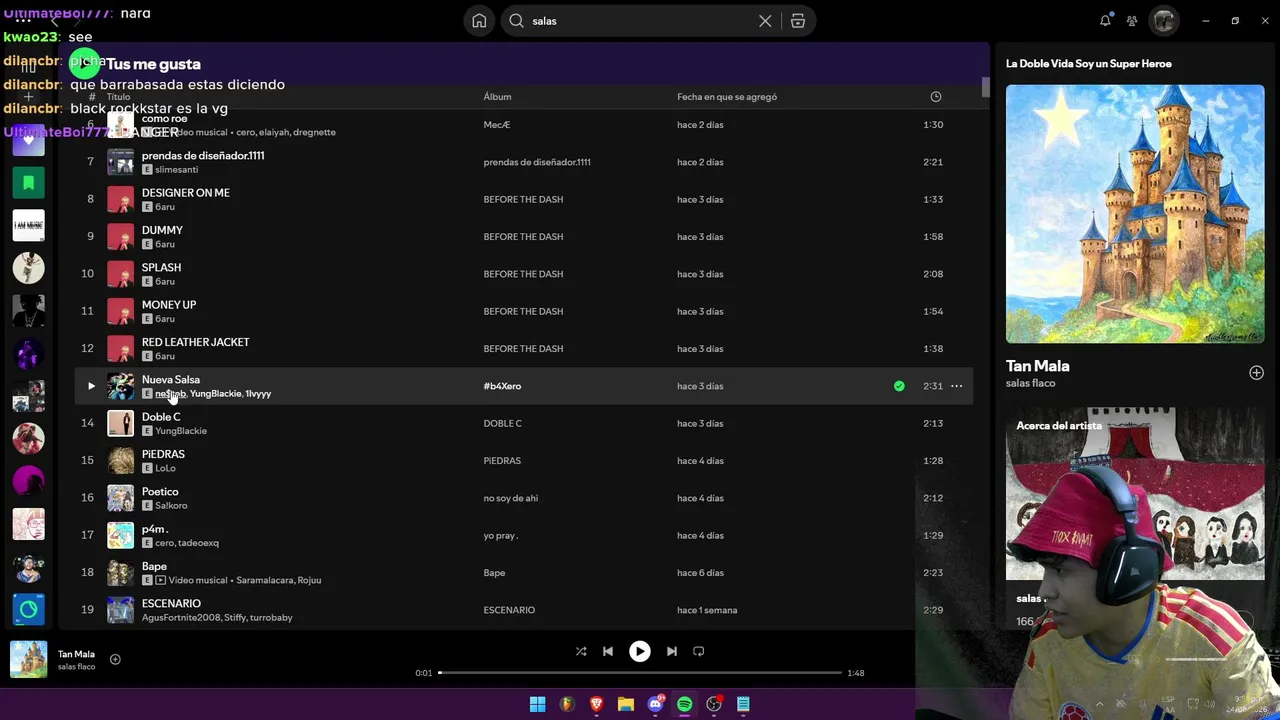Open the #b4Xero album link
This screenshot has height=720, width=1280.
[x=502, y=386]
